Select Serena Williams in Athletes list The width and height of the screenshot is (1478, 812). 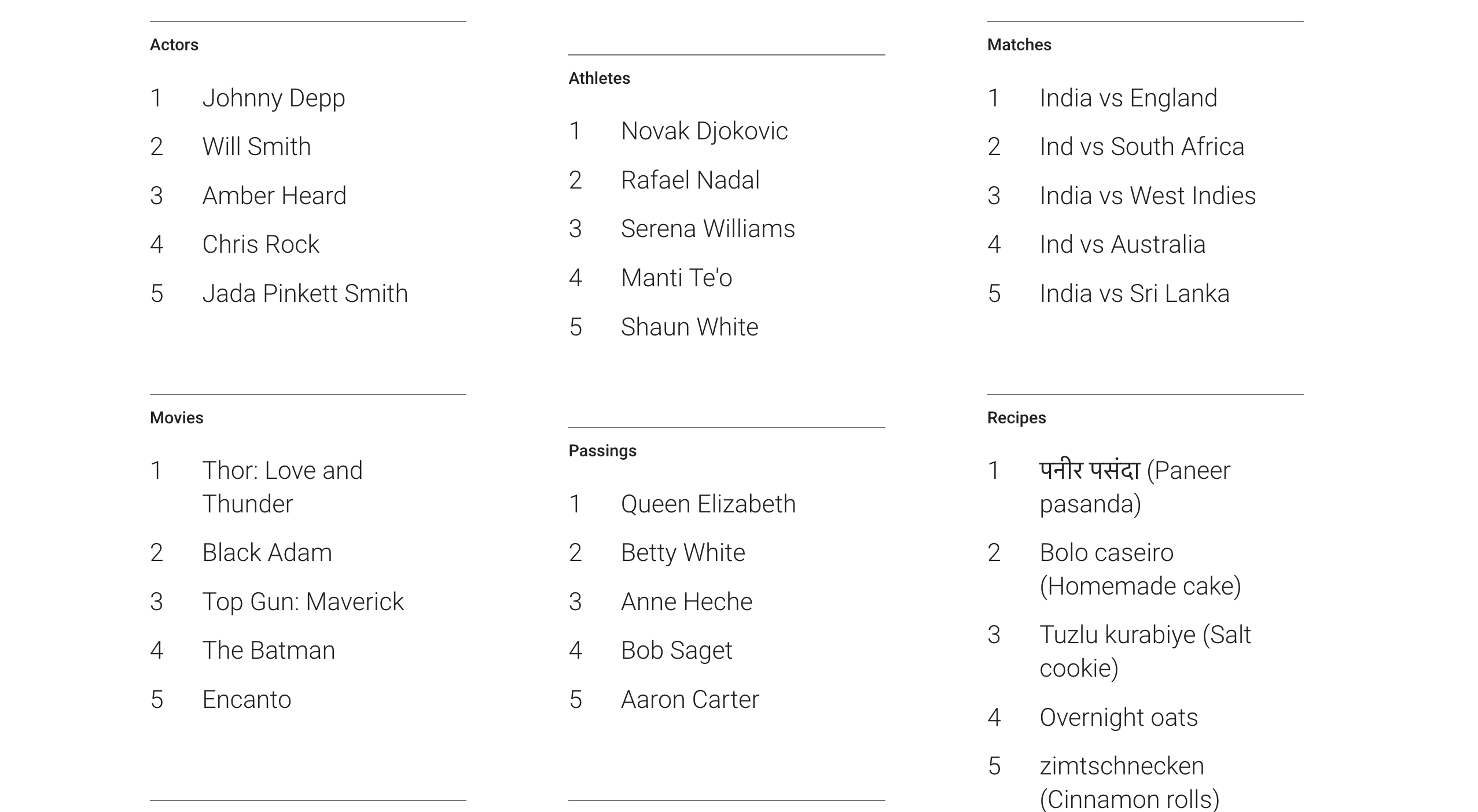707,229
